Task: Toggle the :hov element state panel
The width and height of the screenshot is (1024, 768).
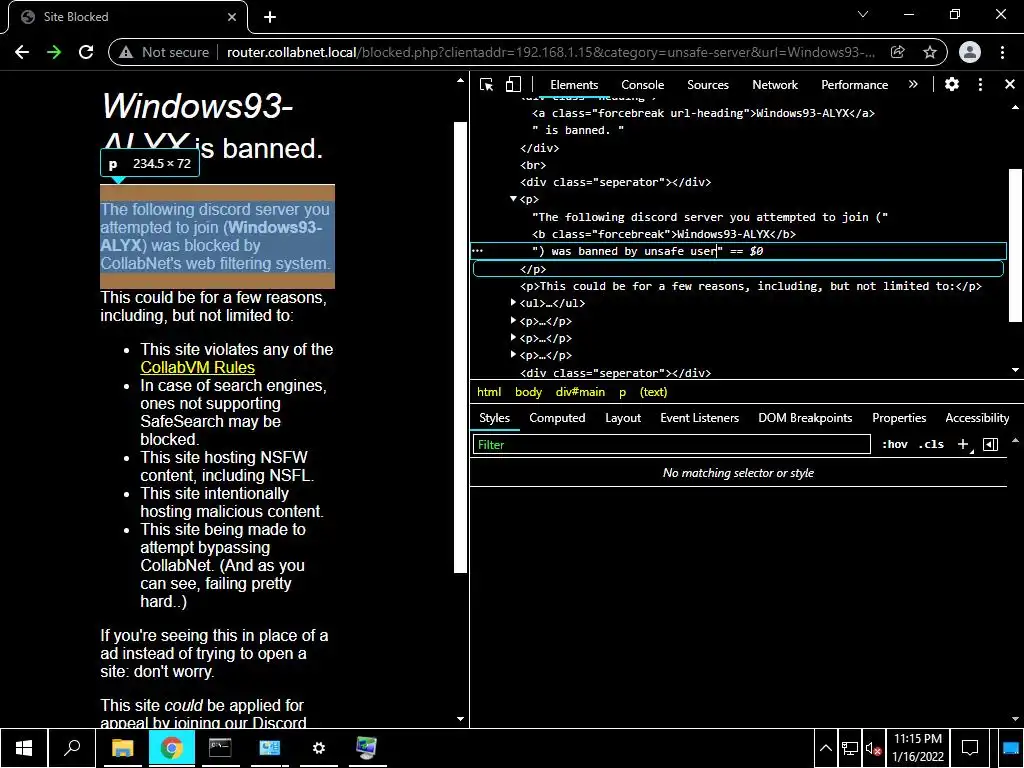Action: click(895, 444)
